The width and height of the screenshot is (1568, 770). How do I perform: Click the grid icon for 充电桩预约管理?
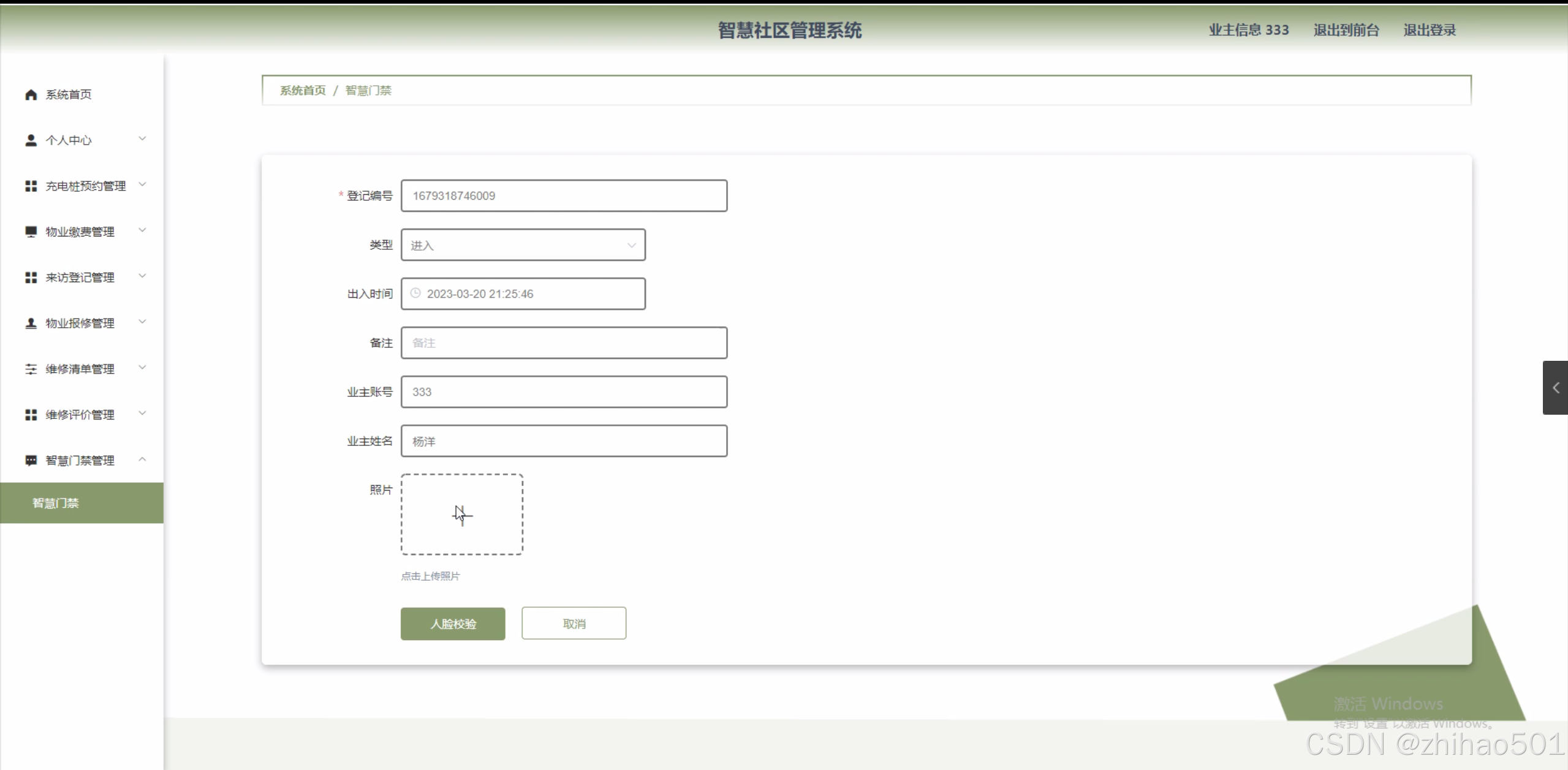click(31, 186)
